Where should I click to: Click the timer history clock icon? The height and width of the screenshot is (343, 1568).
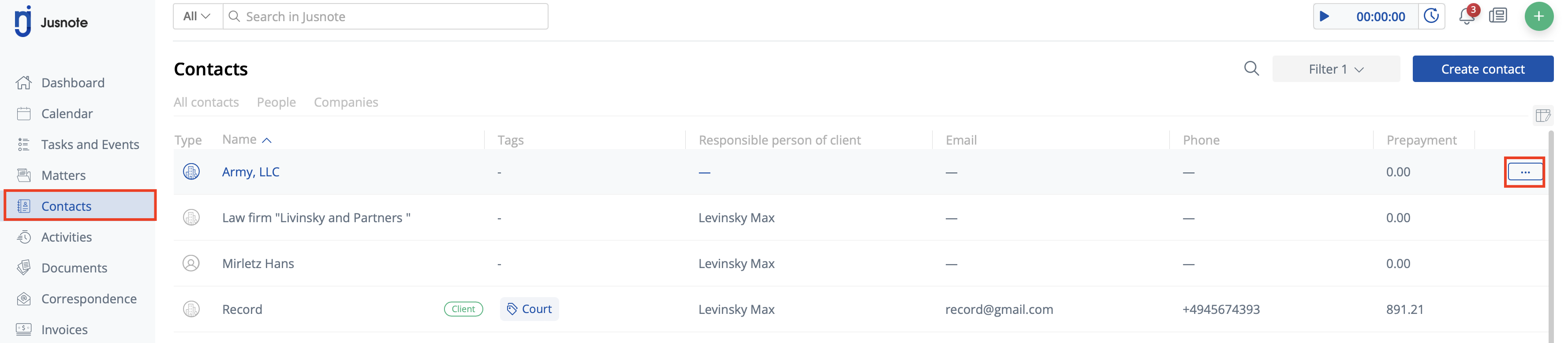pos(1431,16)
